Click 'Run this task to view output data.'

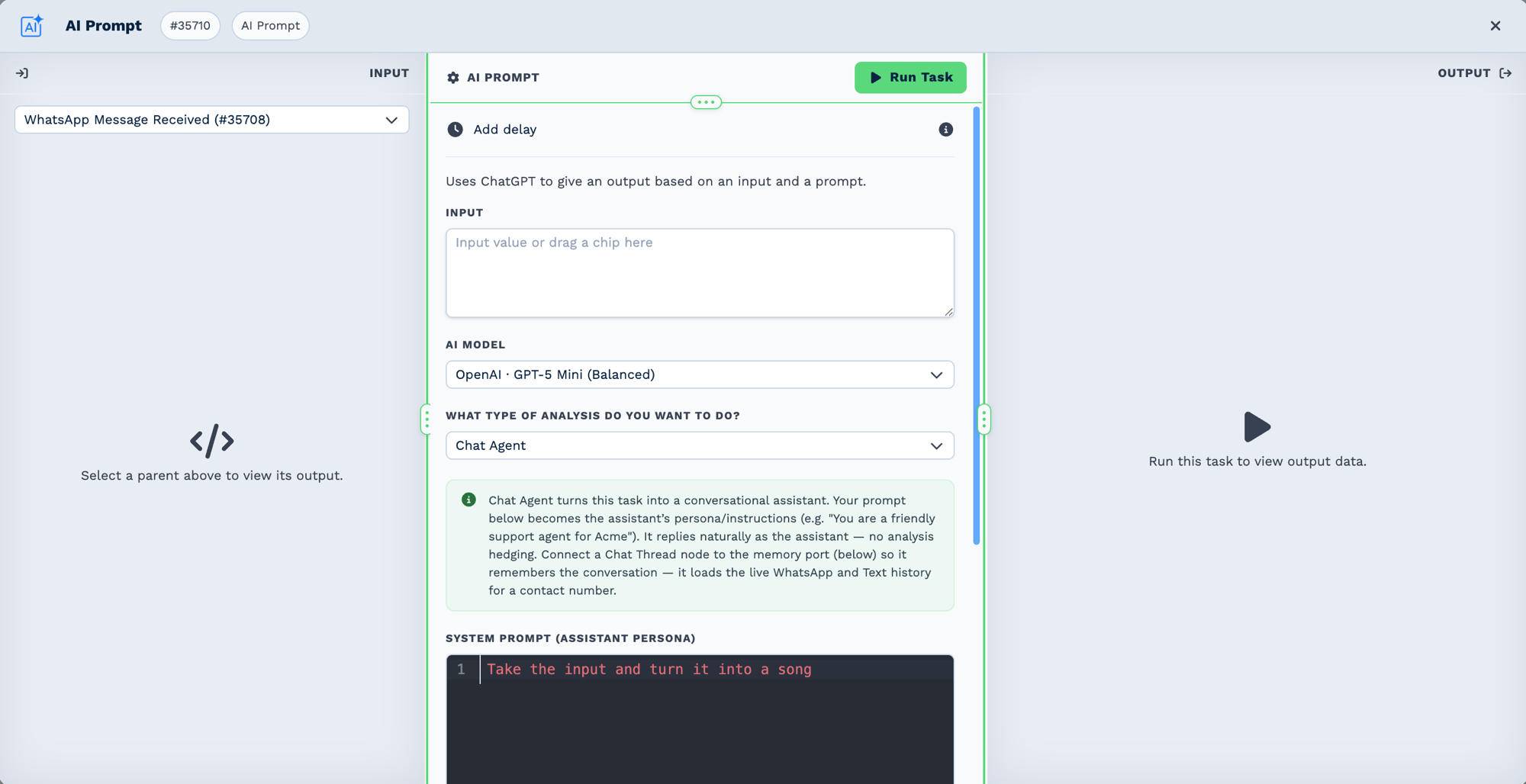click(1257, 461)
